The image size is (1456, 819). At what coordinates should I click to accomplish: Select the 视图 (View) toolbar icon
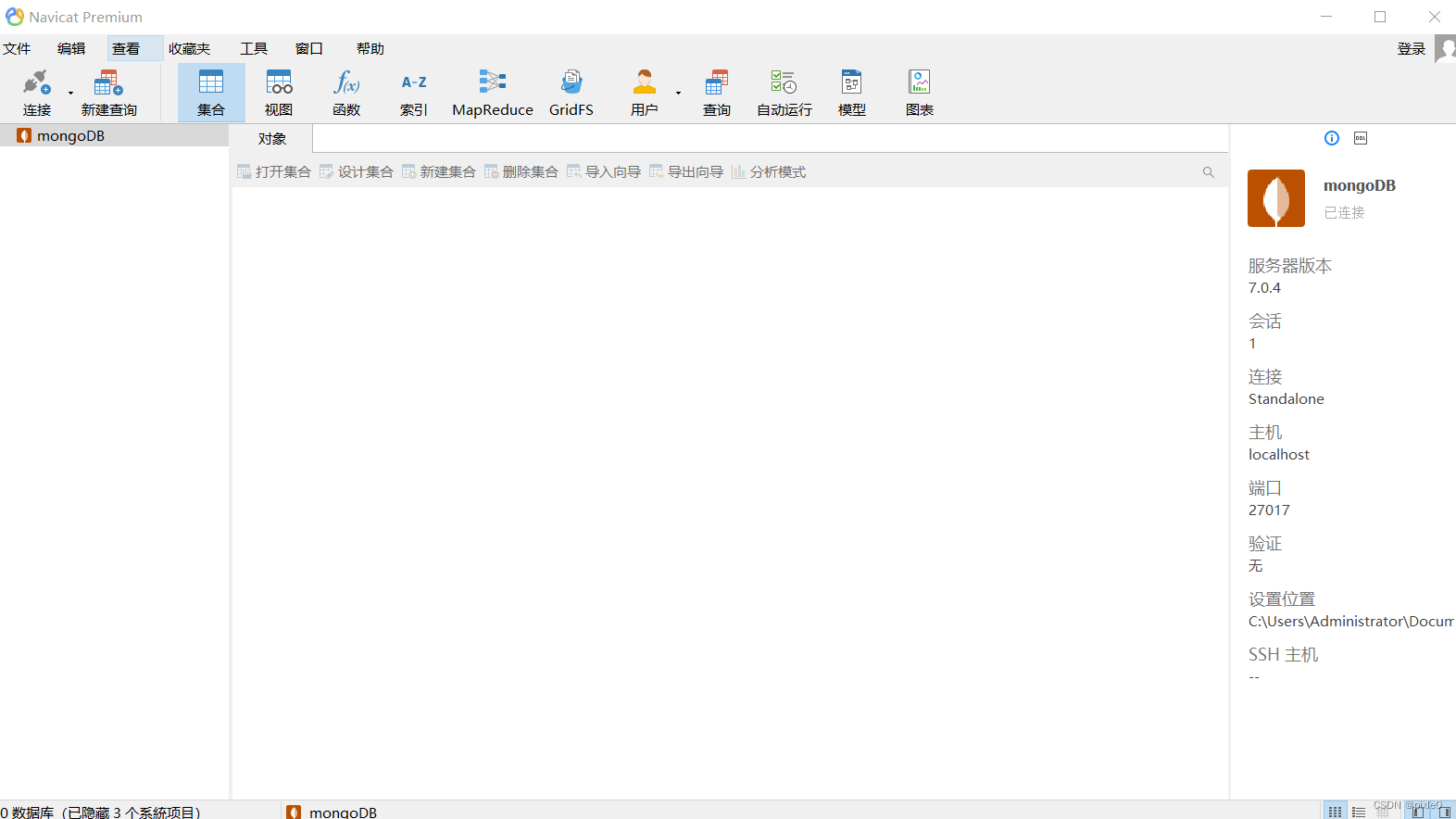click(279, 93)
